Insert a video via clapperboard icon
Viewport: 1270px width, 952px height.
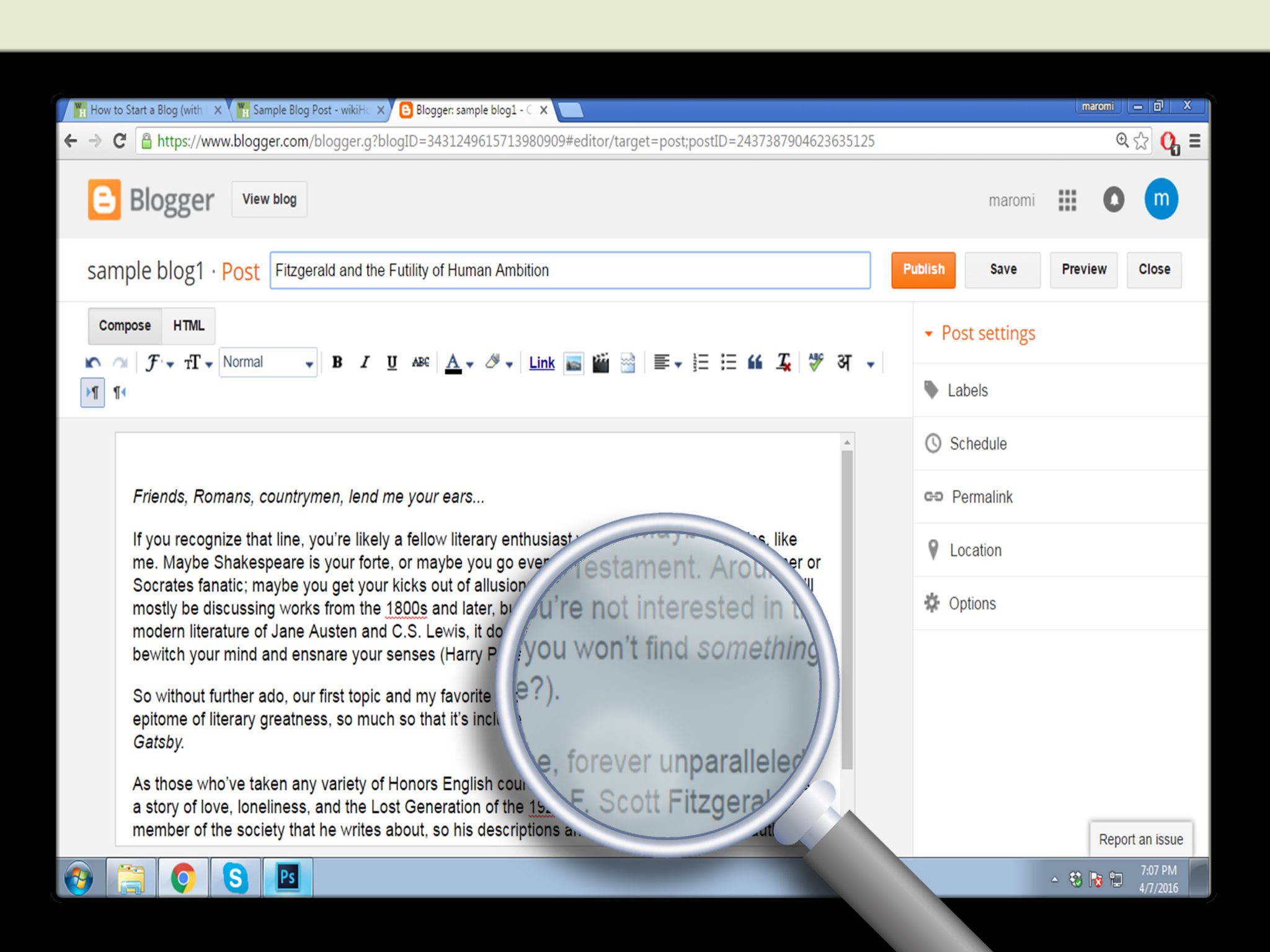[x=600, y=363]
